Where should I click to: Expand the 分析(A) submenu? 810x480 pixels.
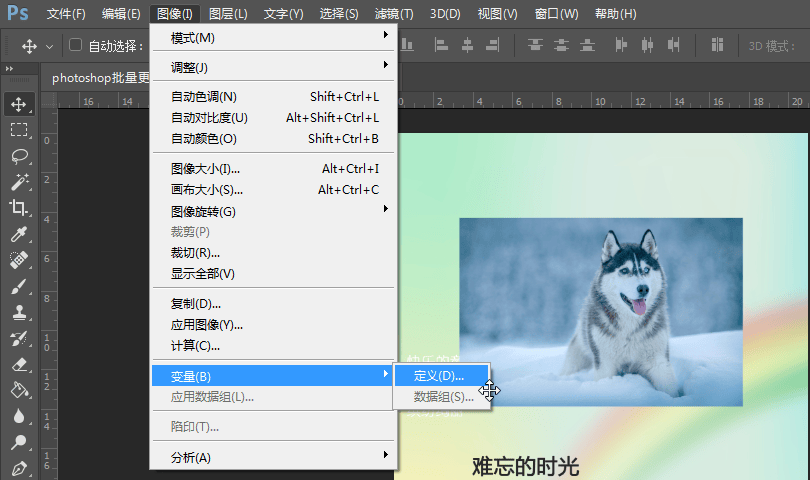click(274, 457)
